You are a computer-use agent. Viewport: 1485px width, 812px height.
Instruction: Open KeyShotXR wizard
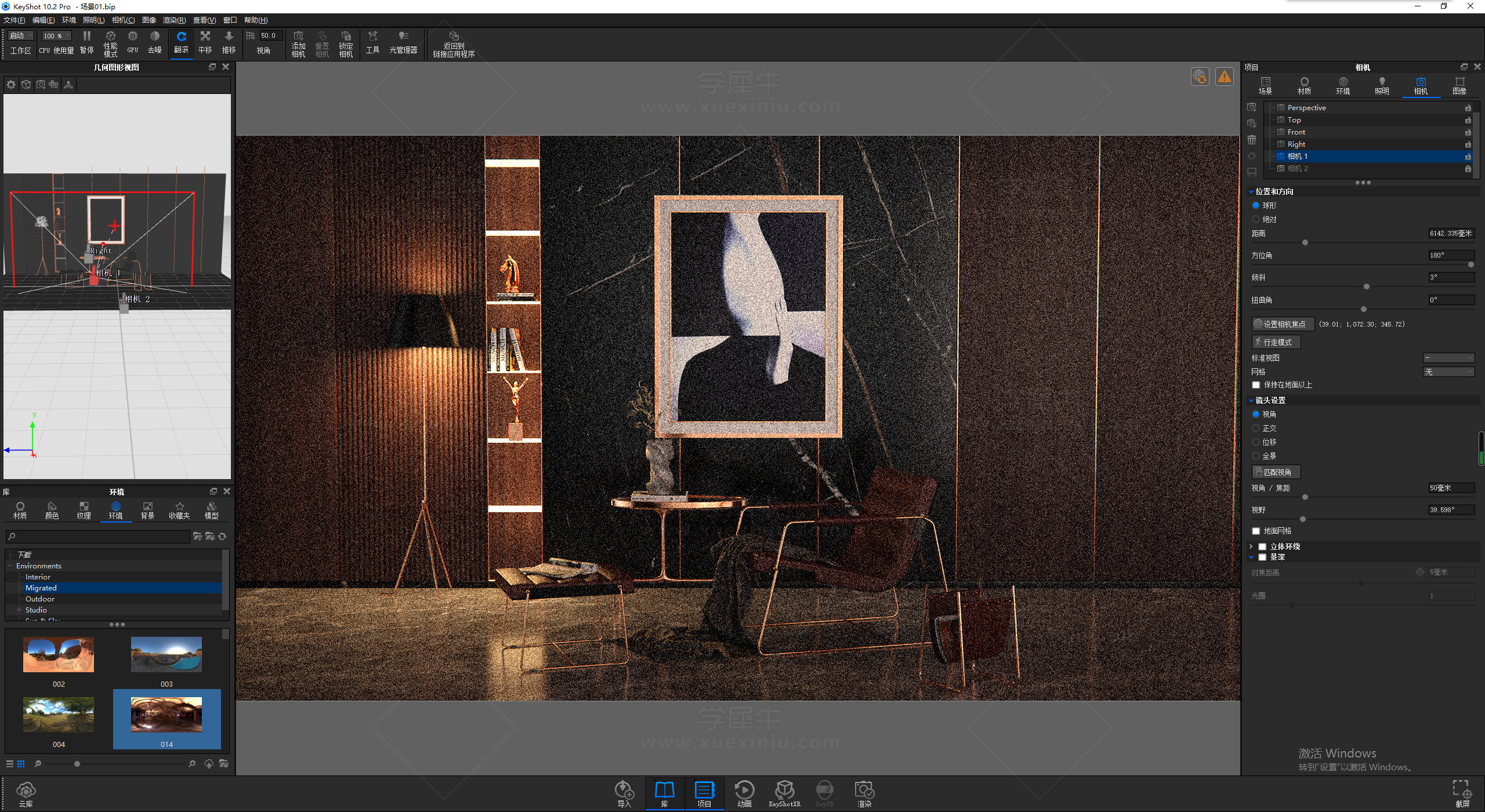click(x=784, y=794)
